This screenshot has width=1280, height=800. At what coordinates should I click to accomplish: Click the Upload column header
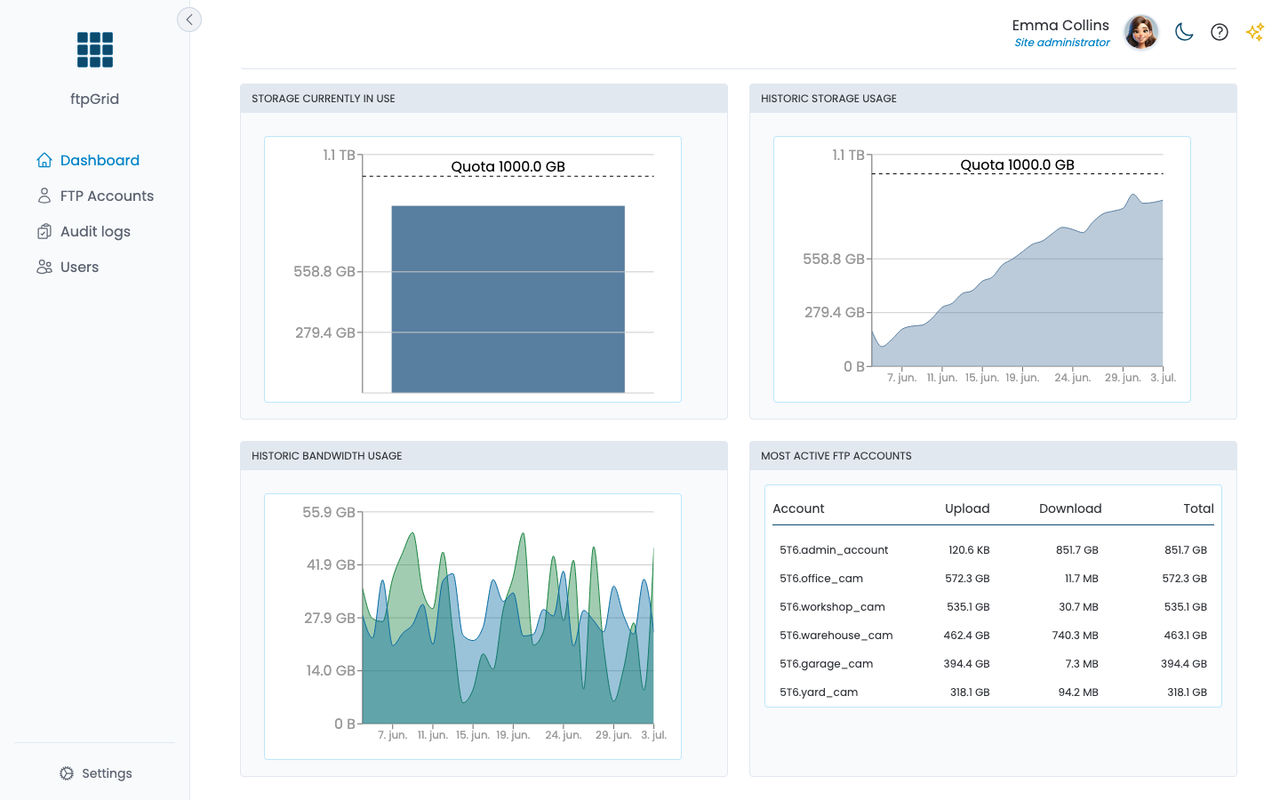967,508
